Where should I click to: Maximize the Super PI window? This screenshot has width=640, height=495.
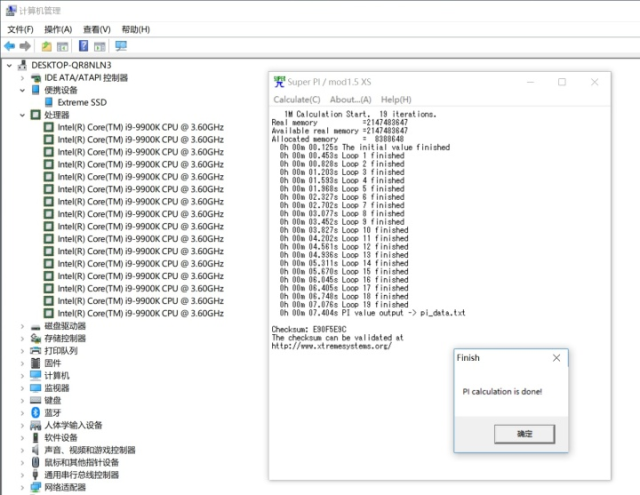tap(562, 82)
